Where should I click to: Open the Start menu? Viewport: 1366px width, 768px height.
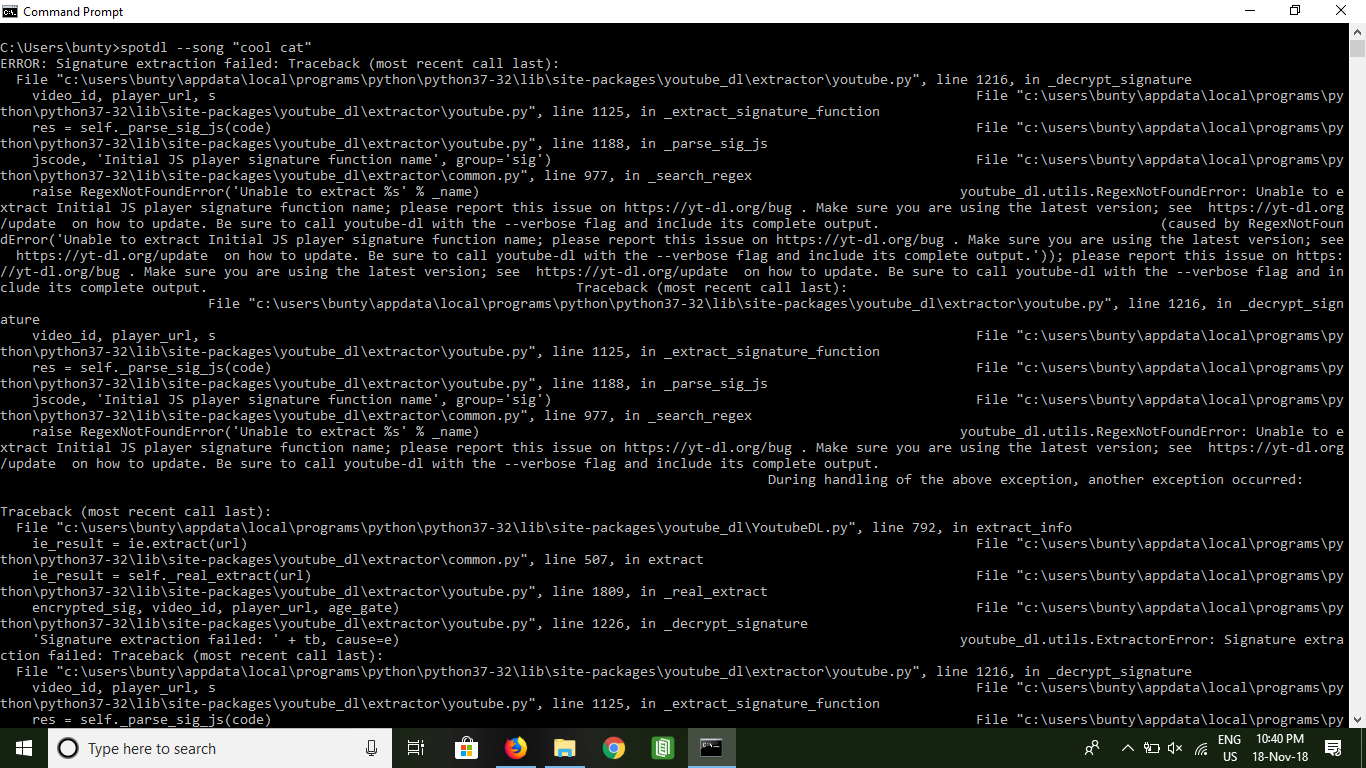pyautogui.click(x=22, y=747)
